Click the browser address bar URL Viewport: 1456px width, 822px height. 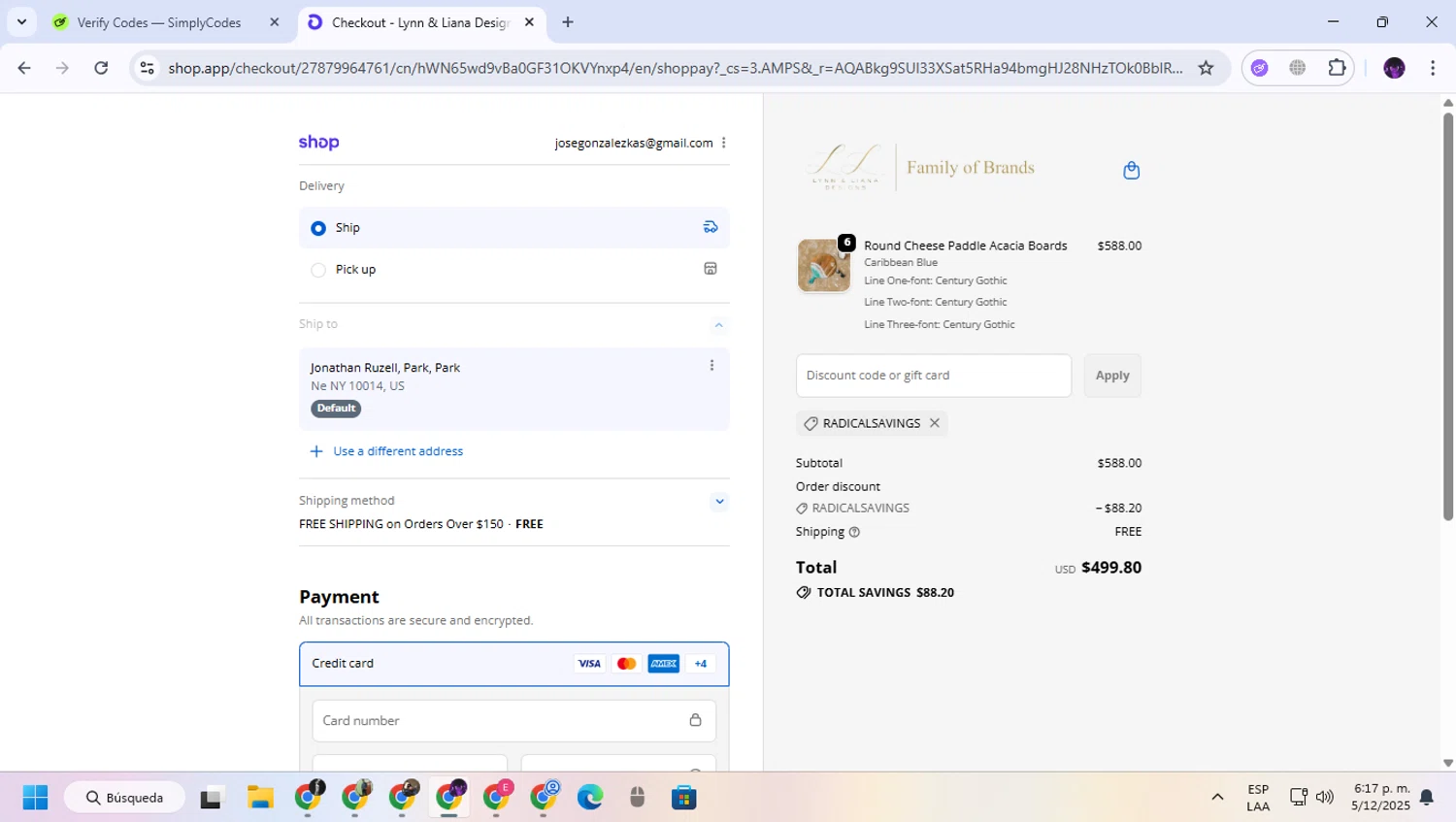(675, 68)
